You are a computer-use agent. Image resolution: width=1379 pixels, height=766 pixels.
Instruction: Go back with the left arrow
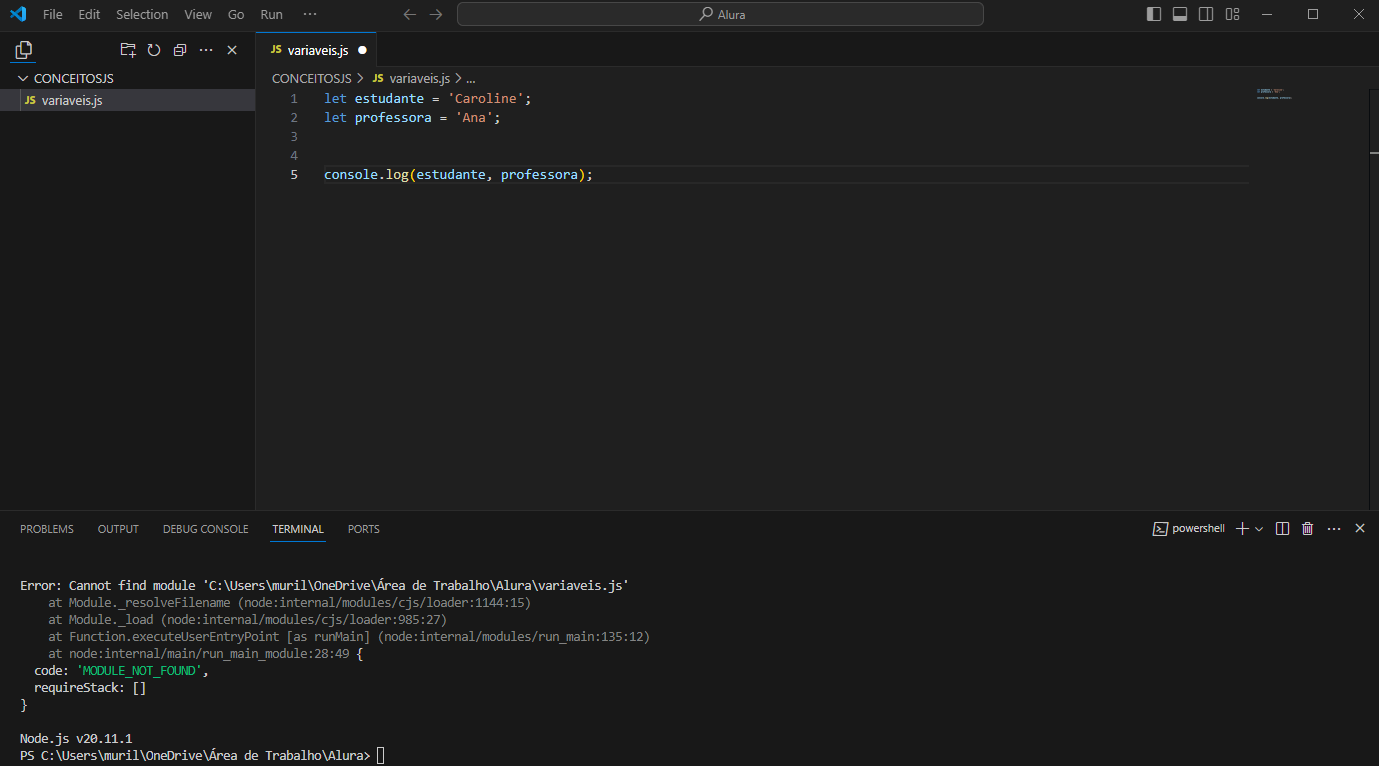point(409,14)
